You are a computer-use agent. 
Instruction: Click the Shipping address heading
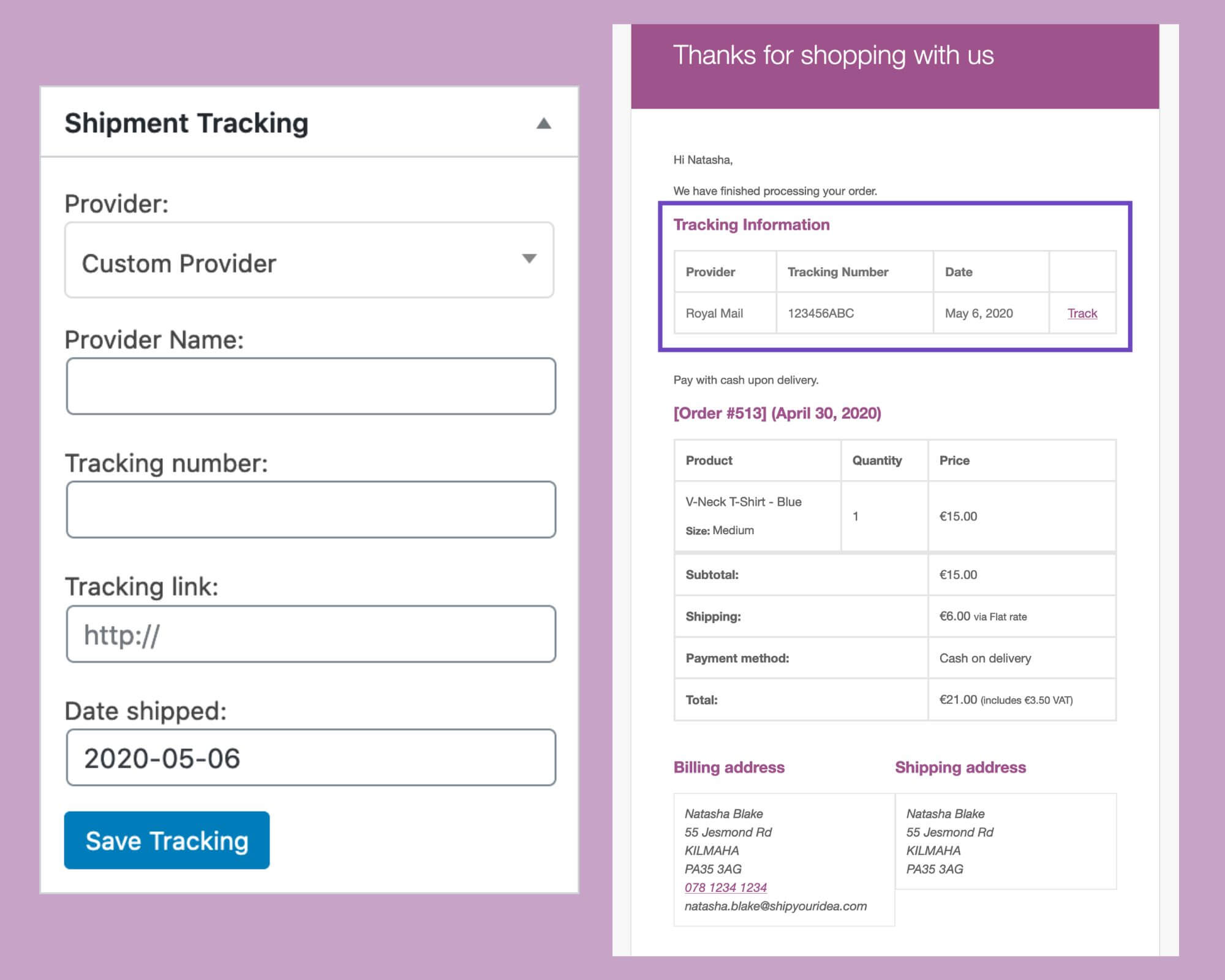(960, 767)
